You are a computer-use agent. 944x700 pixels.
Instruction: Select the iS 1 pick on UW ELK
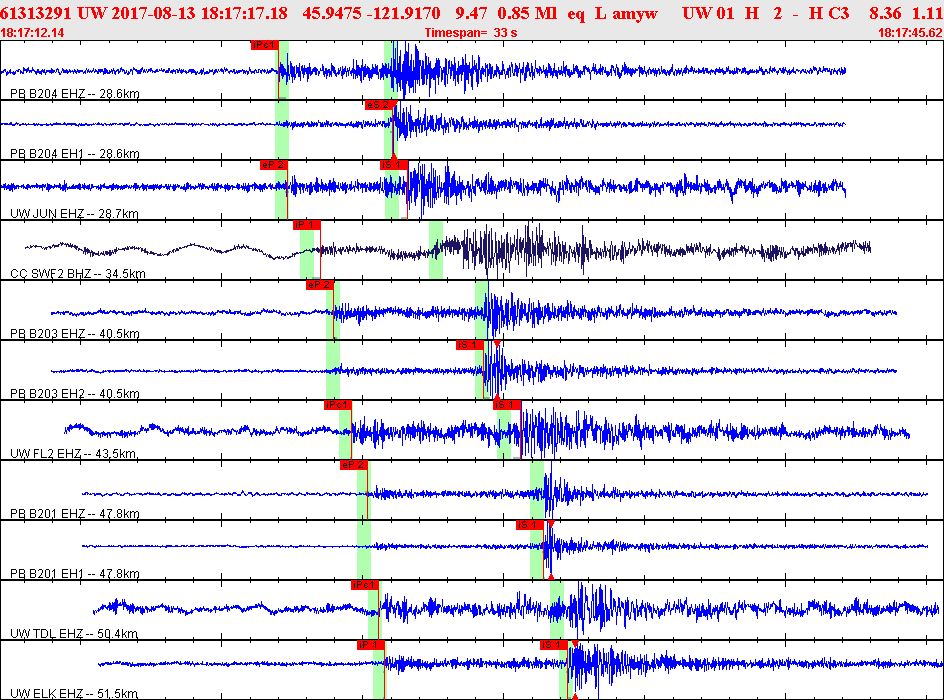click(x=554, y=645)
